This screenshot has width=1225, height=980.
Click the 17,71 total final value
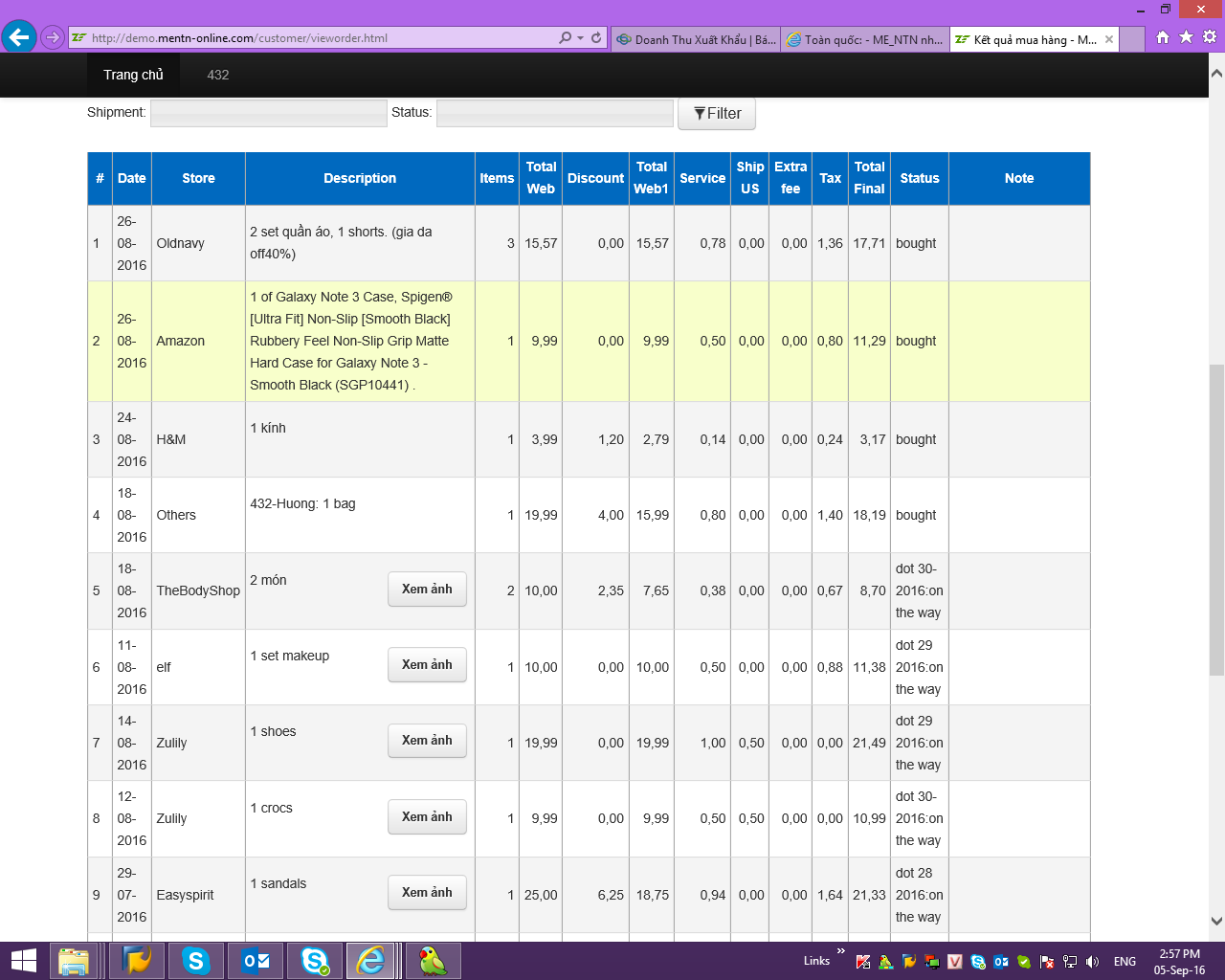[869, 243]
